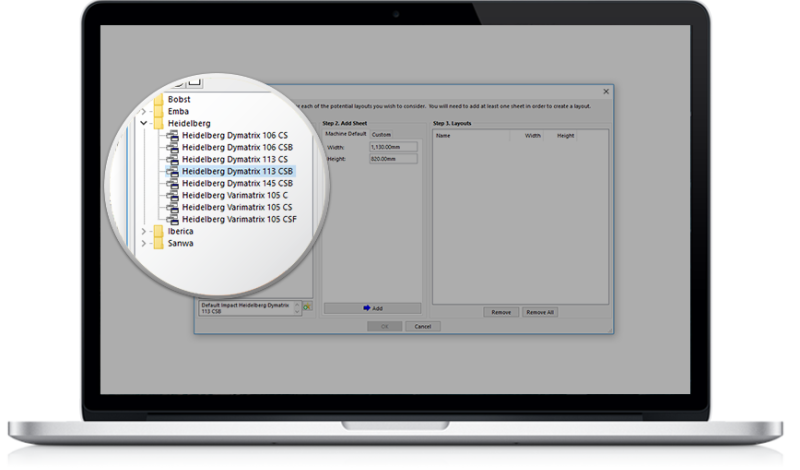The height and width of the screenshot is (470, 800).
Task: Click machine icon for Dymatrix 113 CSB
Action: pyautogui.click(x=173, y=171)
